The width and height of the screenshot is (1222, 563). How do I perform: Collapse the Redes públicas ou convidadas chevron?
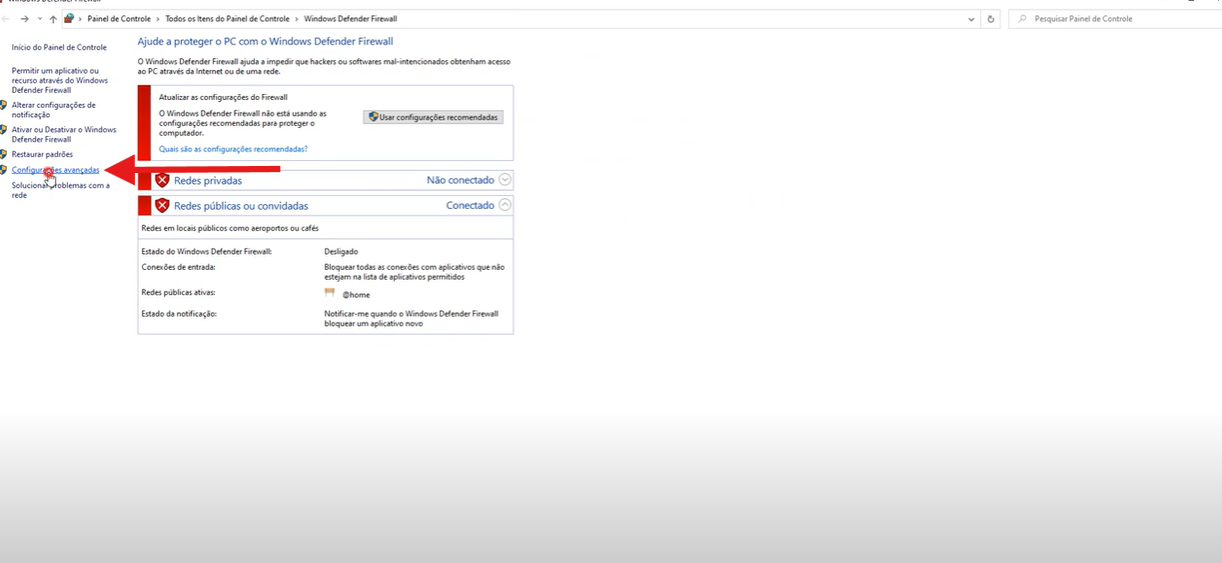[x=505, y=205]
